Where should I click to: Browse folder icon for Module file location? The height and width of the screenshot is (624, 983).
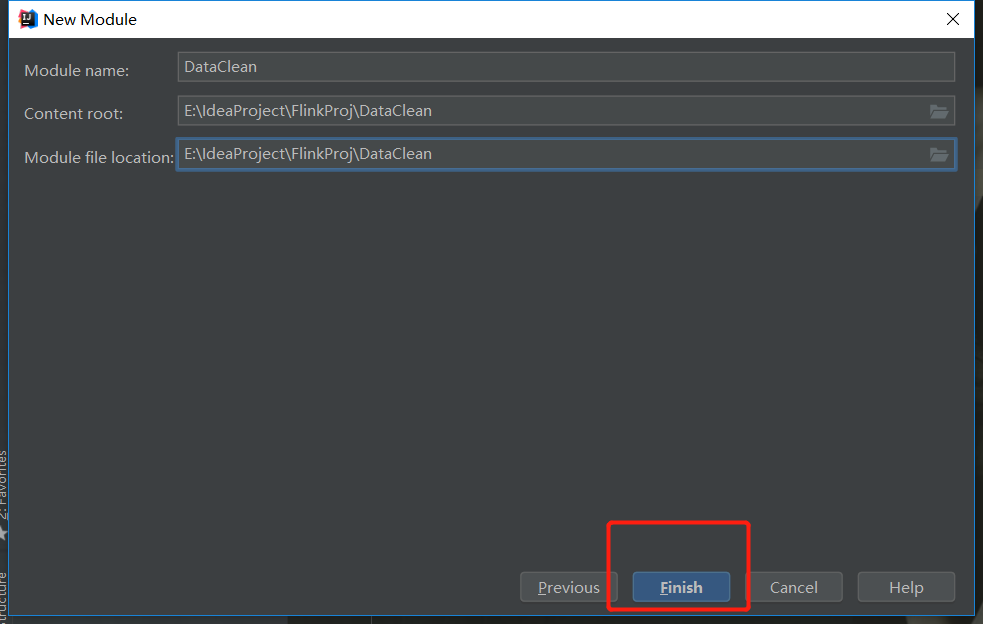[938, 154]
